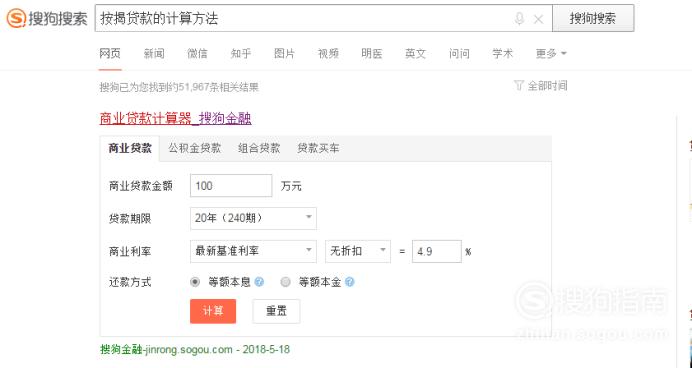Open 无折扣 discount dropdown
The height and width of the screenshot is (368, 692).
click(358, 252)
